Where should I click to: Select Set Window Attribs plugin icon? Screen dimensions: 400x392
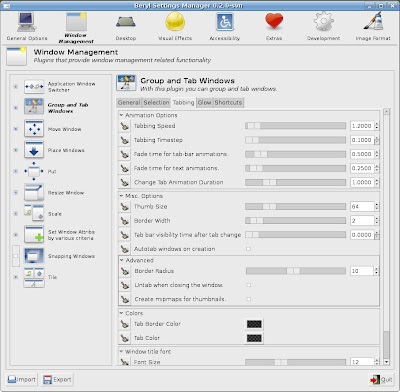pos(34,234)
